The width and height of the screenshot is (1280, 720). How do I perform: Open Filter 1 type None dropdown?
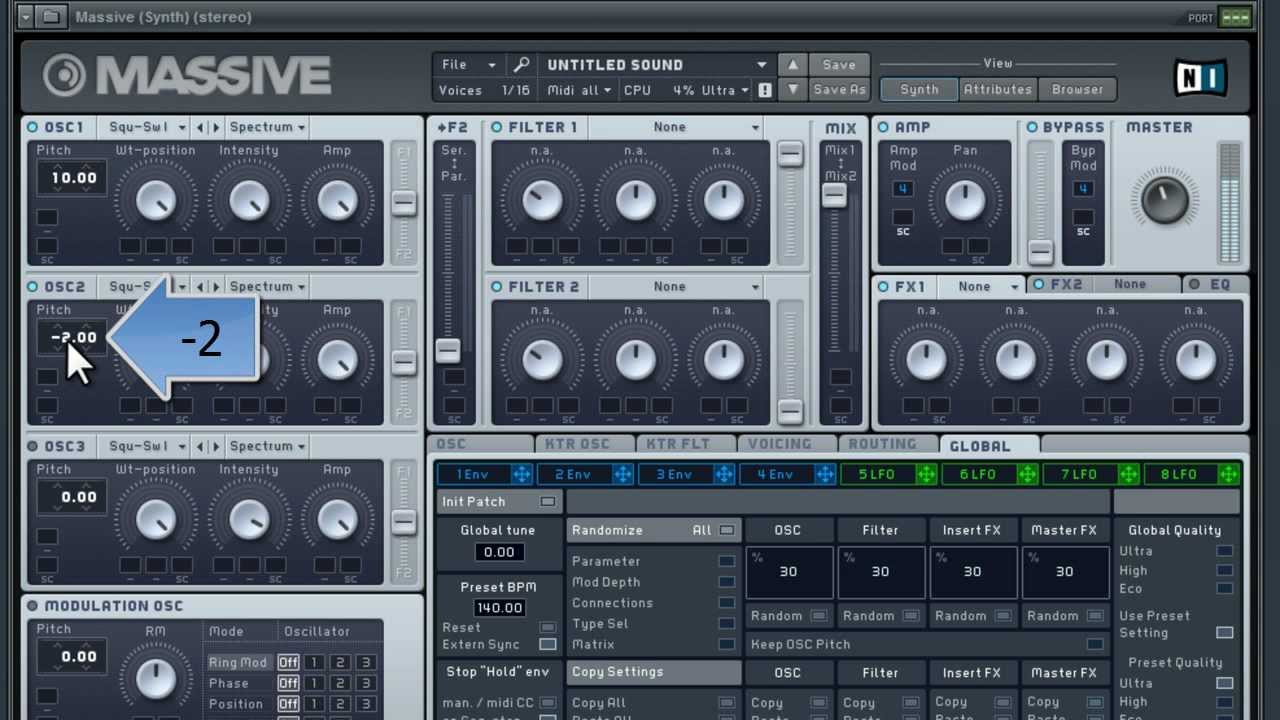pos(677,127)
